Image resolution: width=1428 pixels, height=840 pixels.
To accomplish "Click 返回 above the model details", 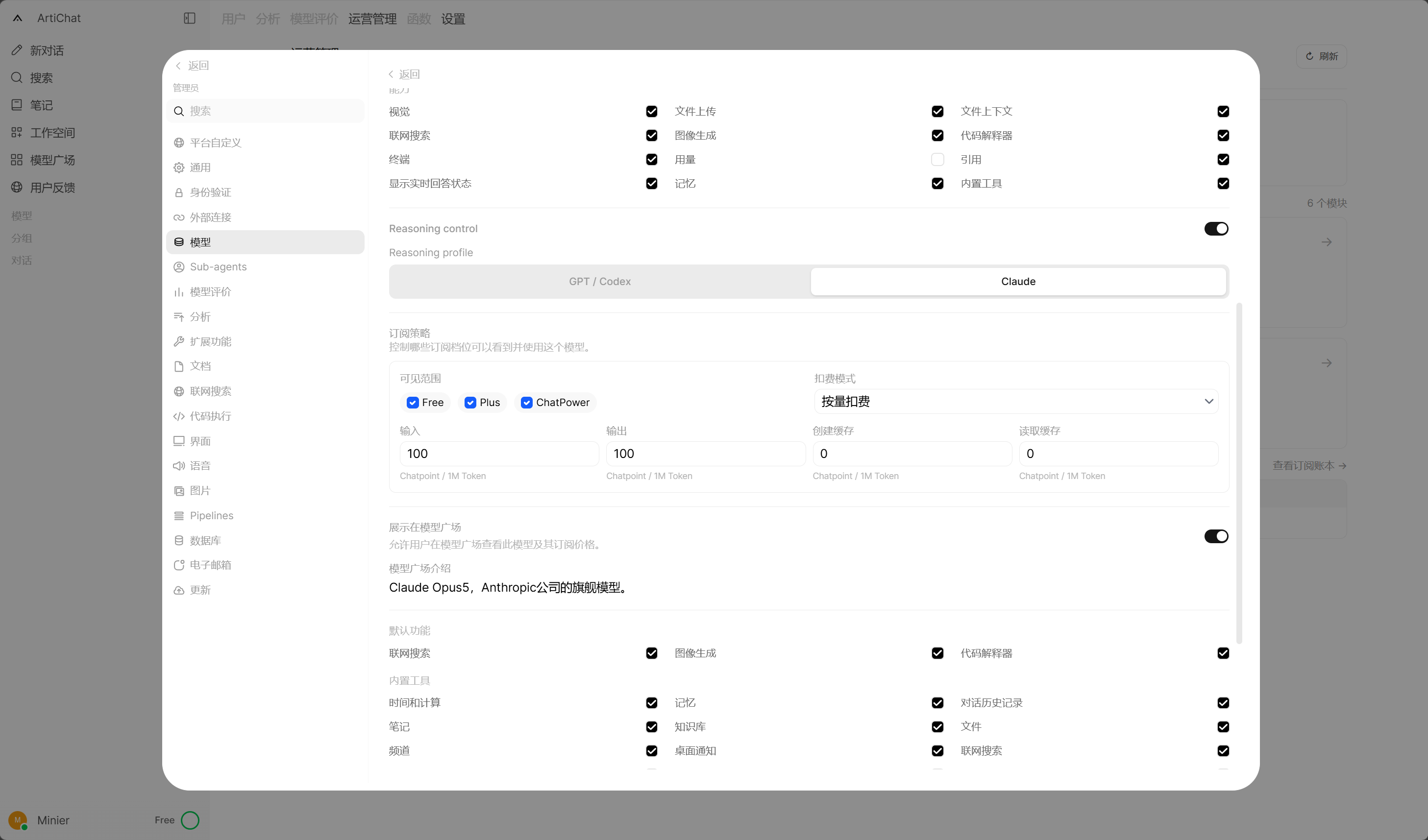I will coord(404,74).
